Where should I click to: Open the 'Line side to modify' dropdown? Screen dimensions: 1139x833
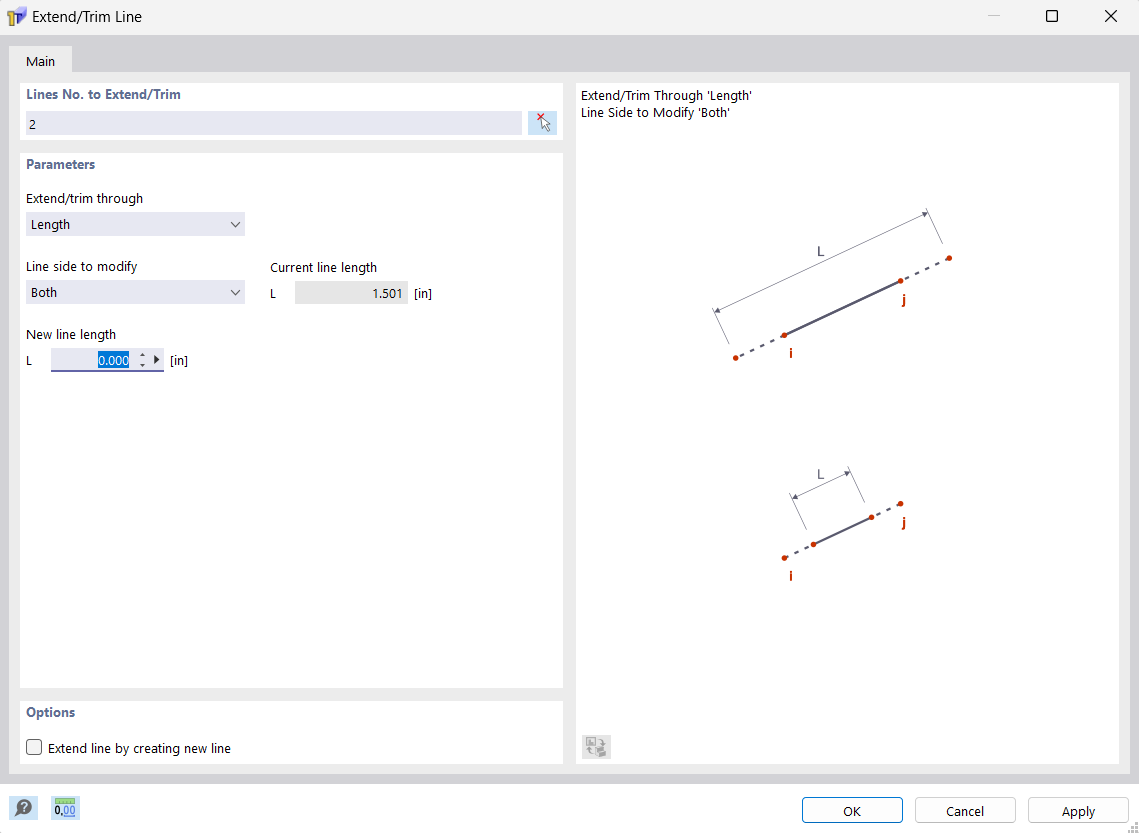coord(135,292)
